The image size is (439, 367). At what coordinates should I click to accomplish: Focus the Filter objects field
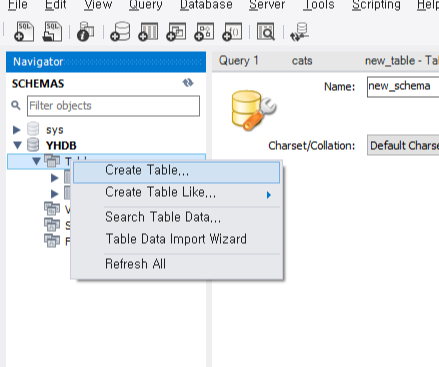[113, 106]
